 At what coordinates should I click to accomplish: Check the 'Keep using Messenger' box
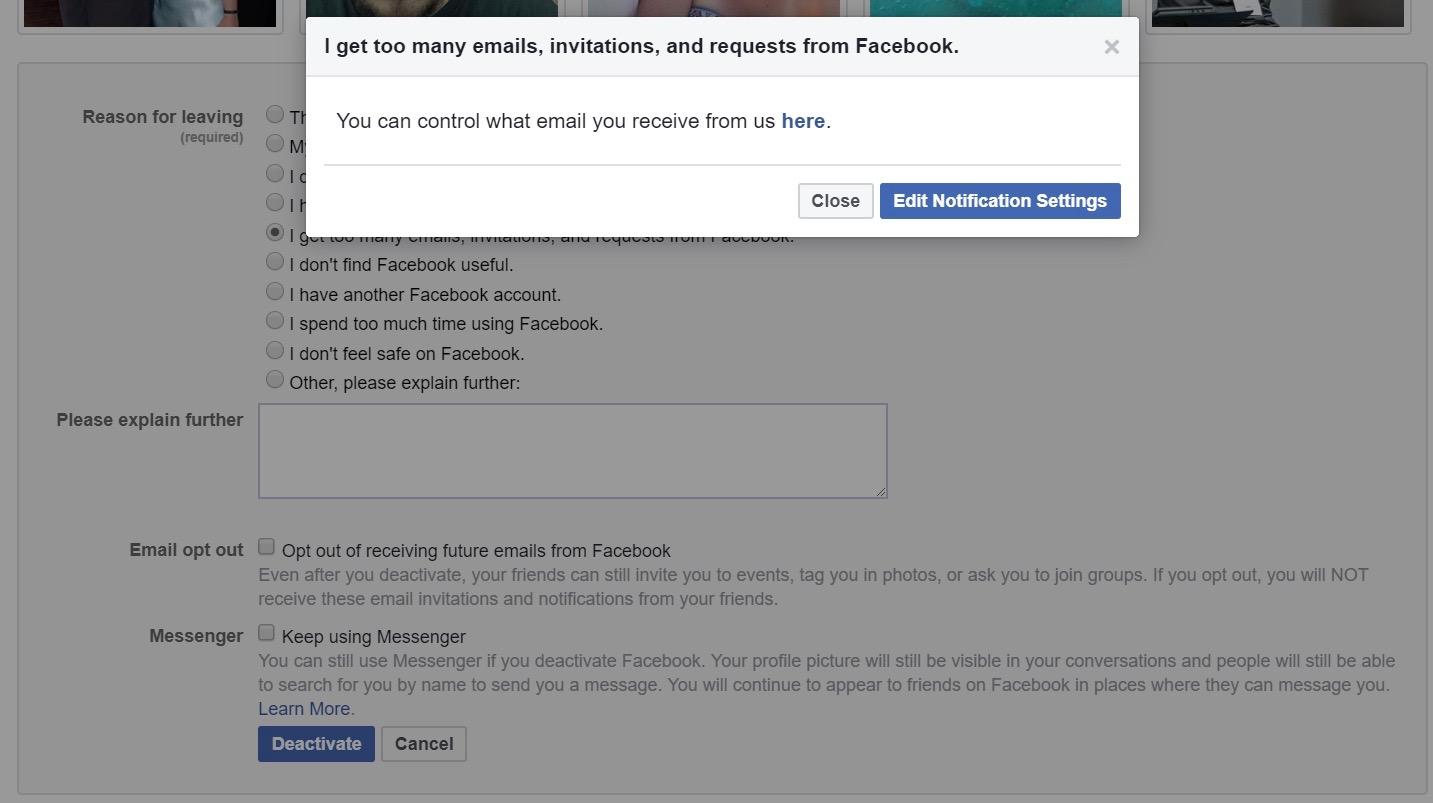point(267,633)
